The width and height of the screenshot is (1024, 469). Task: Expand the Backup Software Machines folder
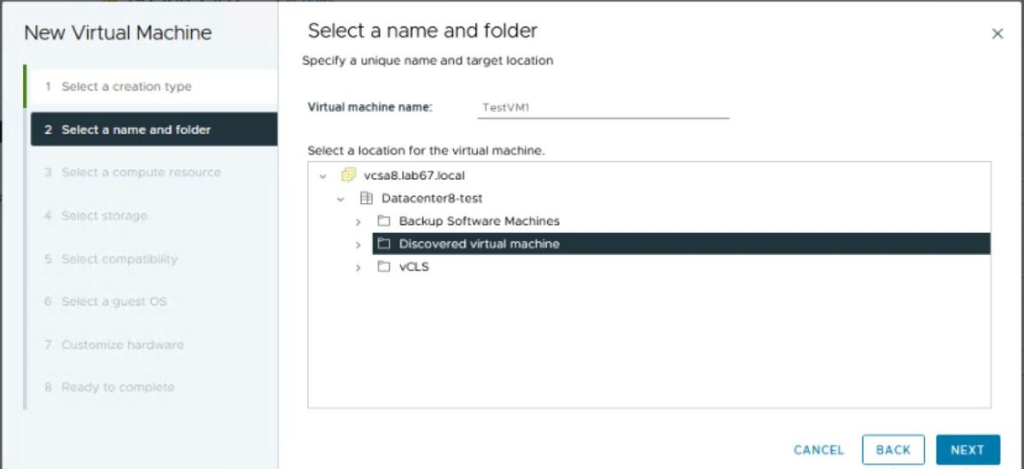click(x=358, y=222)
